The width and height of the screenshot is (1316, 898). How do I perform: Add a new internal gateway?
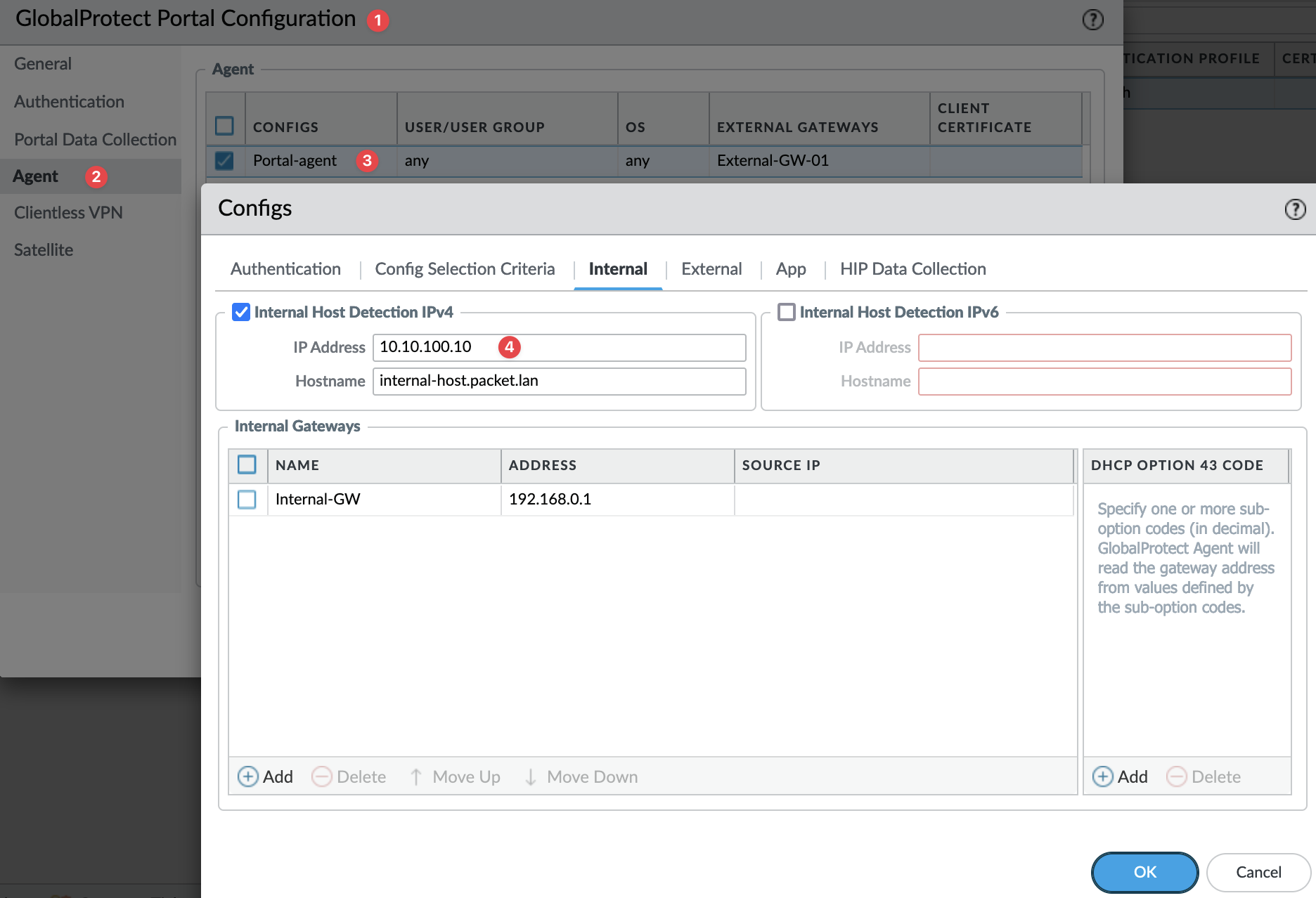(265, 776)
